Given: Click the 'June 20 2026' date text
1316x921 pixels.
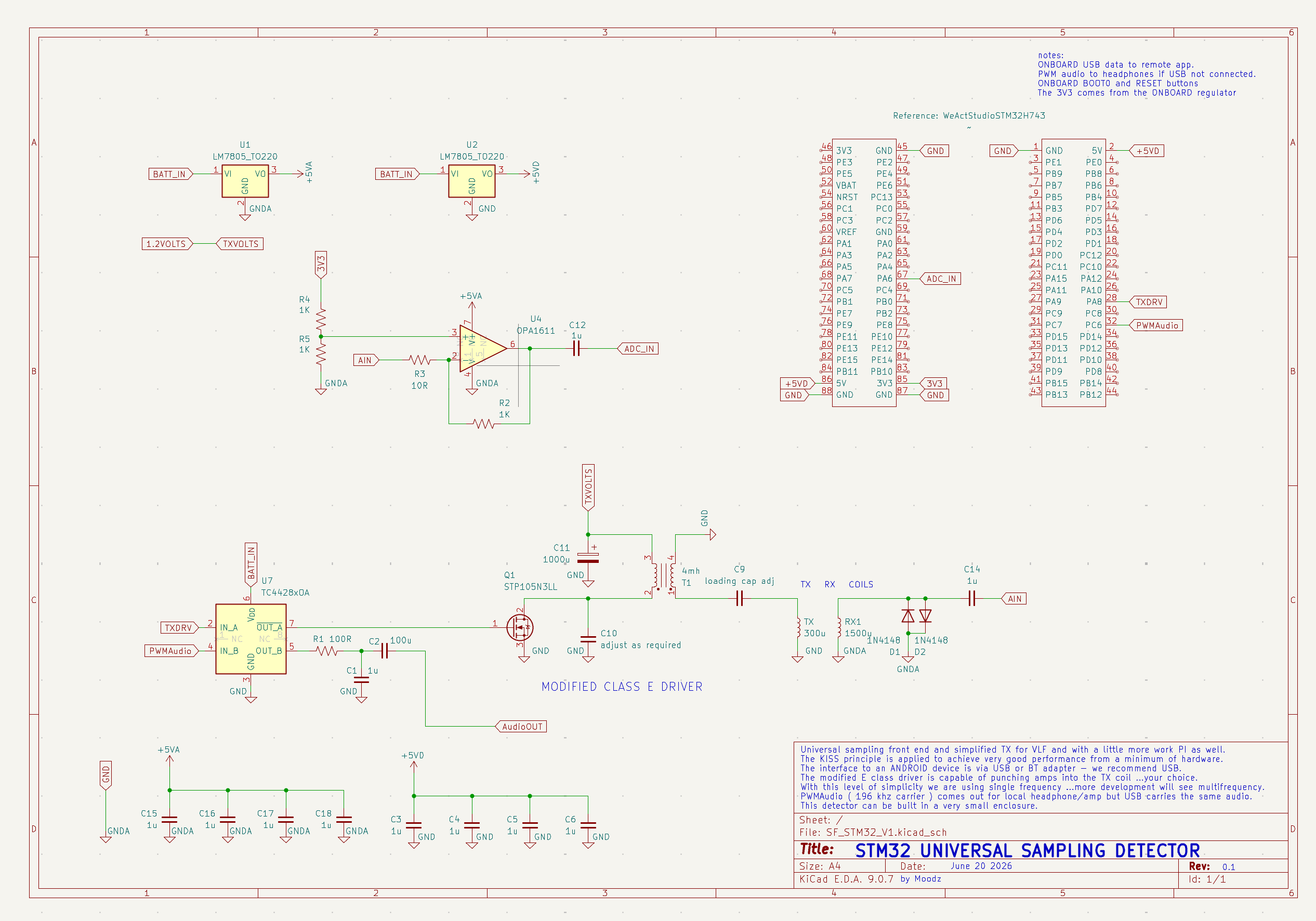Looking at the screenshot, I should point(981,865).
